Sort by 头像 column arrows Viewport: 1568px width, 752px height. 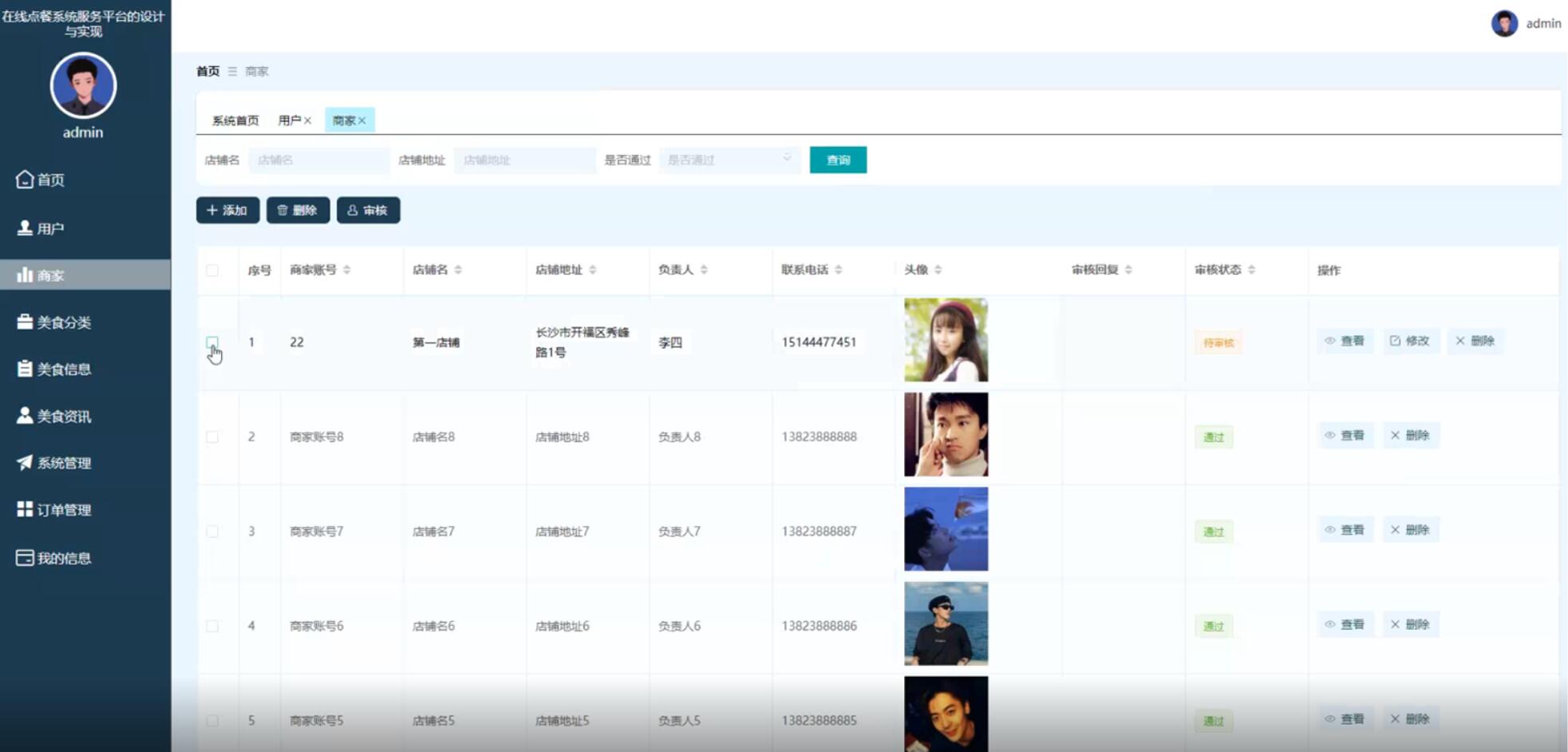[938, 270]
